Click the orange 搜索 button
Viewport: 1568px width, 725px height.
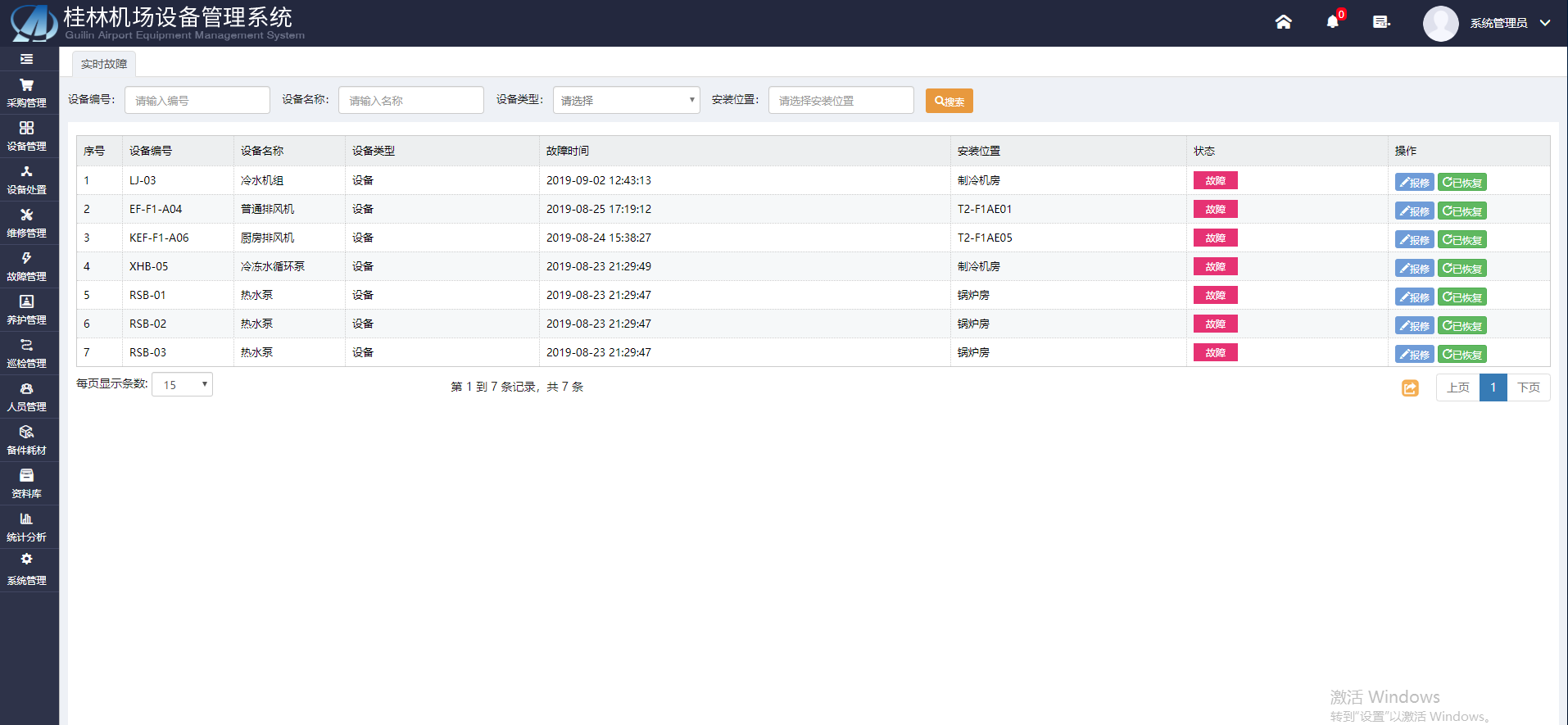click(949, 101)
